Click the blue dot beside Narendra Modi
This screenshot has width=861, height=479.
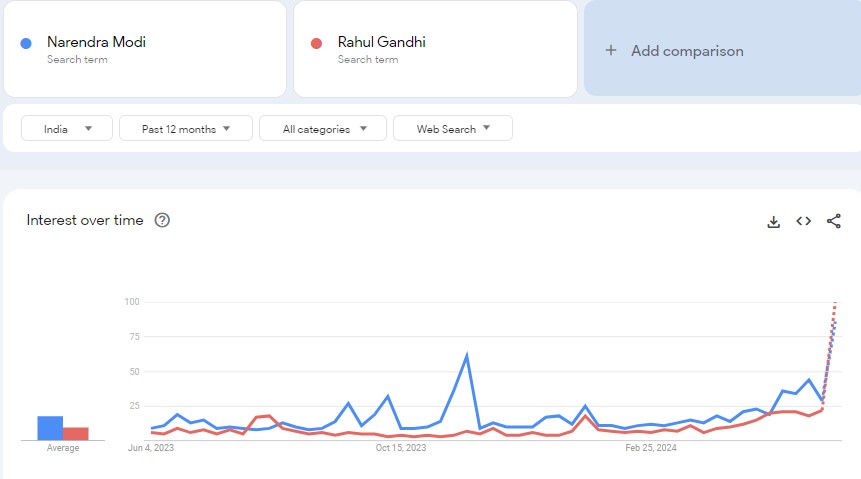coord(26,43)
